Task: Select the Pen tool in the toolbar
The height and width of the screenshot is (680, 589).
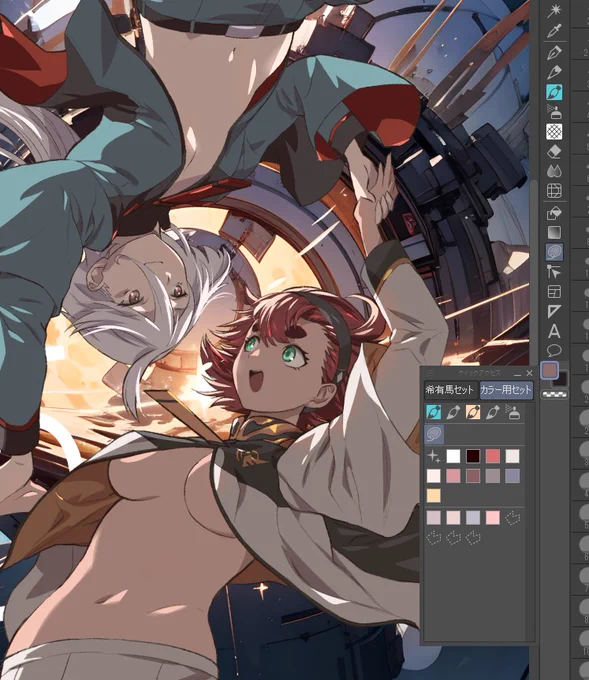Action: pos(554,52)
